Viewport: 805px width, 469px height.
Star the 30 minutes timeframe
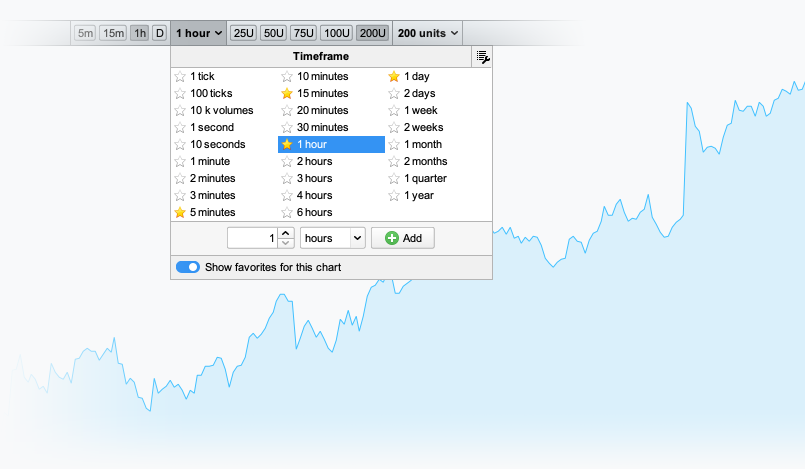(287, 127)
